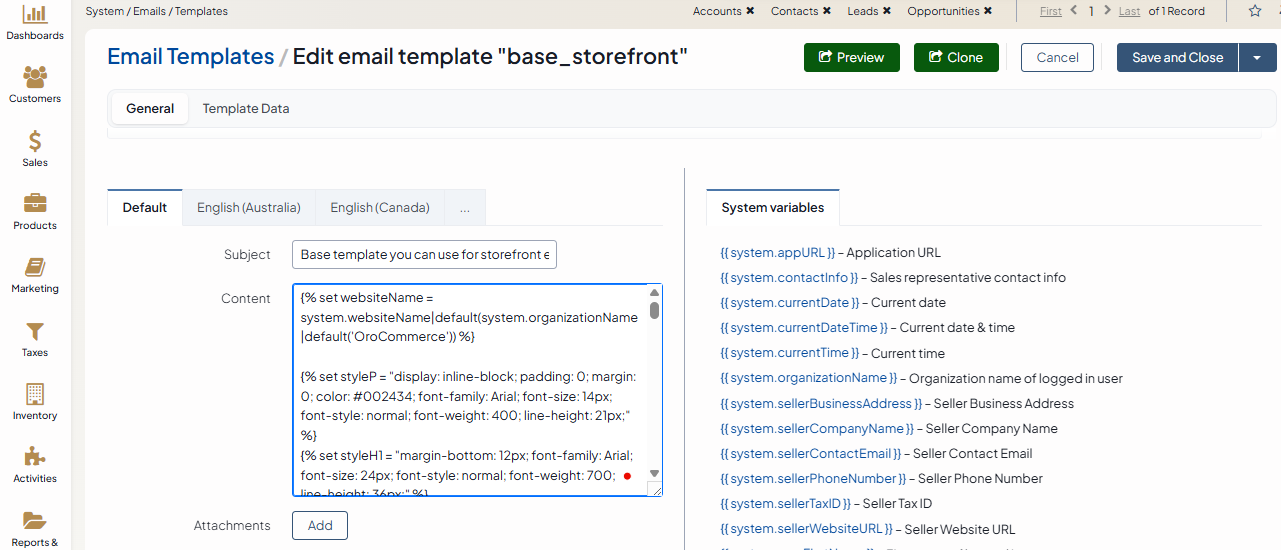Go to next record arrow
The image size is (1281, 550).
coord(1107,11)
